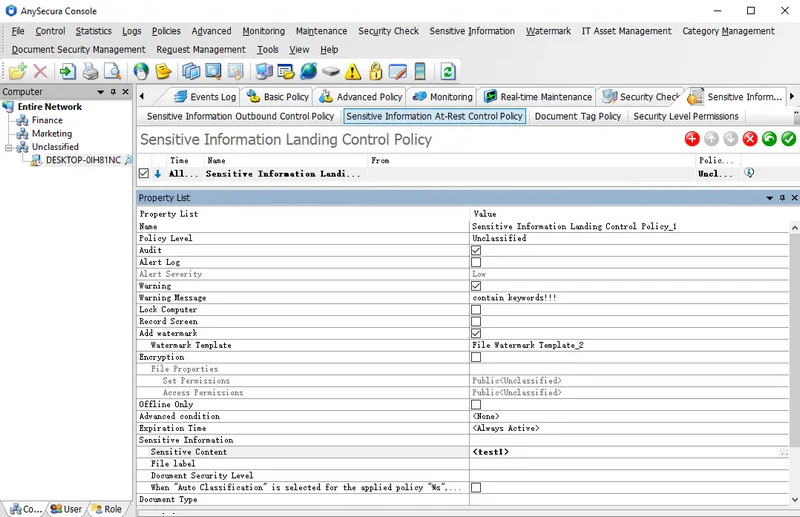800x517 pixels.
Task: Click the gray move-up arrow circle
Action: click(x=711, y=139)
